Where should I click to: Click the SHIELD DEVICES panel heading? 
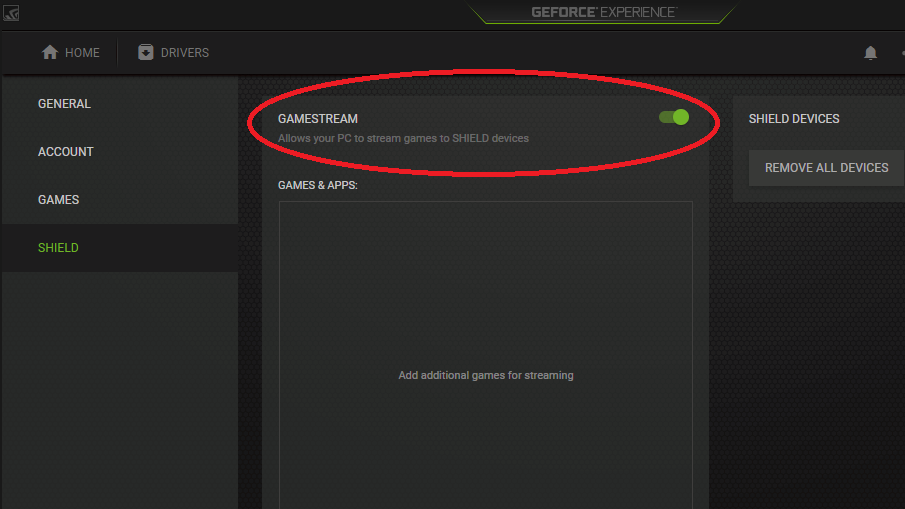(x=794, y=119)
